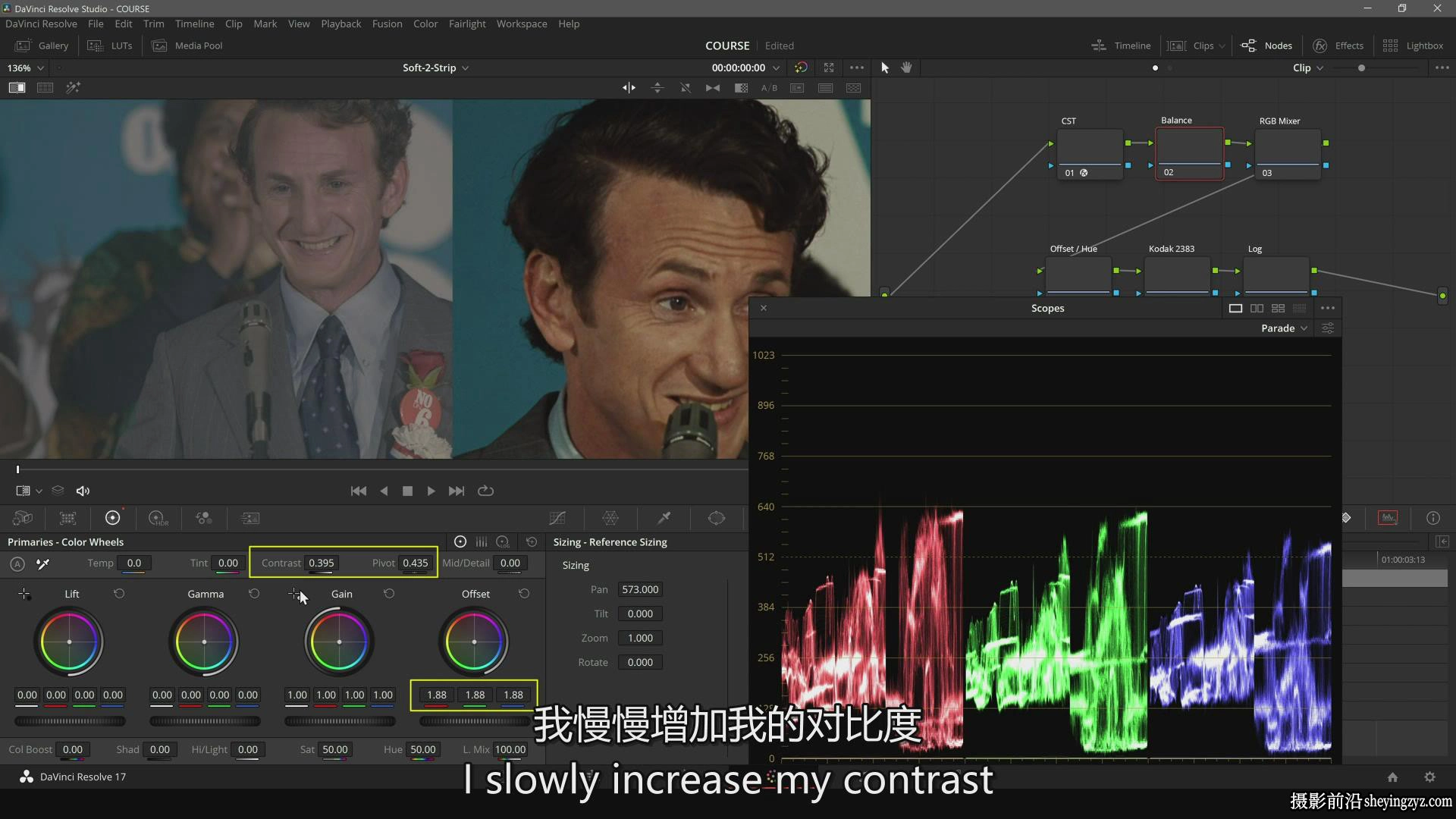Open the Curves palette

pos(557,518)
